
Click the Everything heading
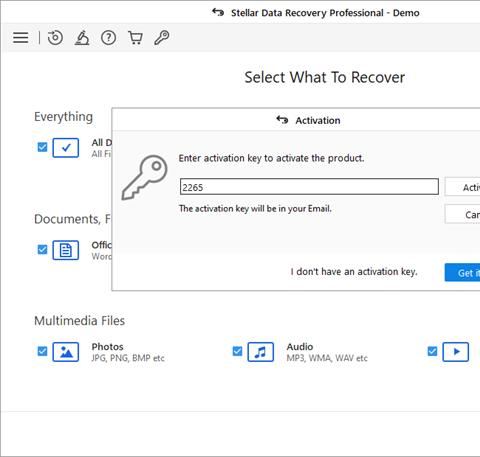(x=63, y=117)
